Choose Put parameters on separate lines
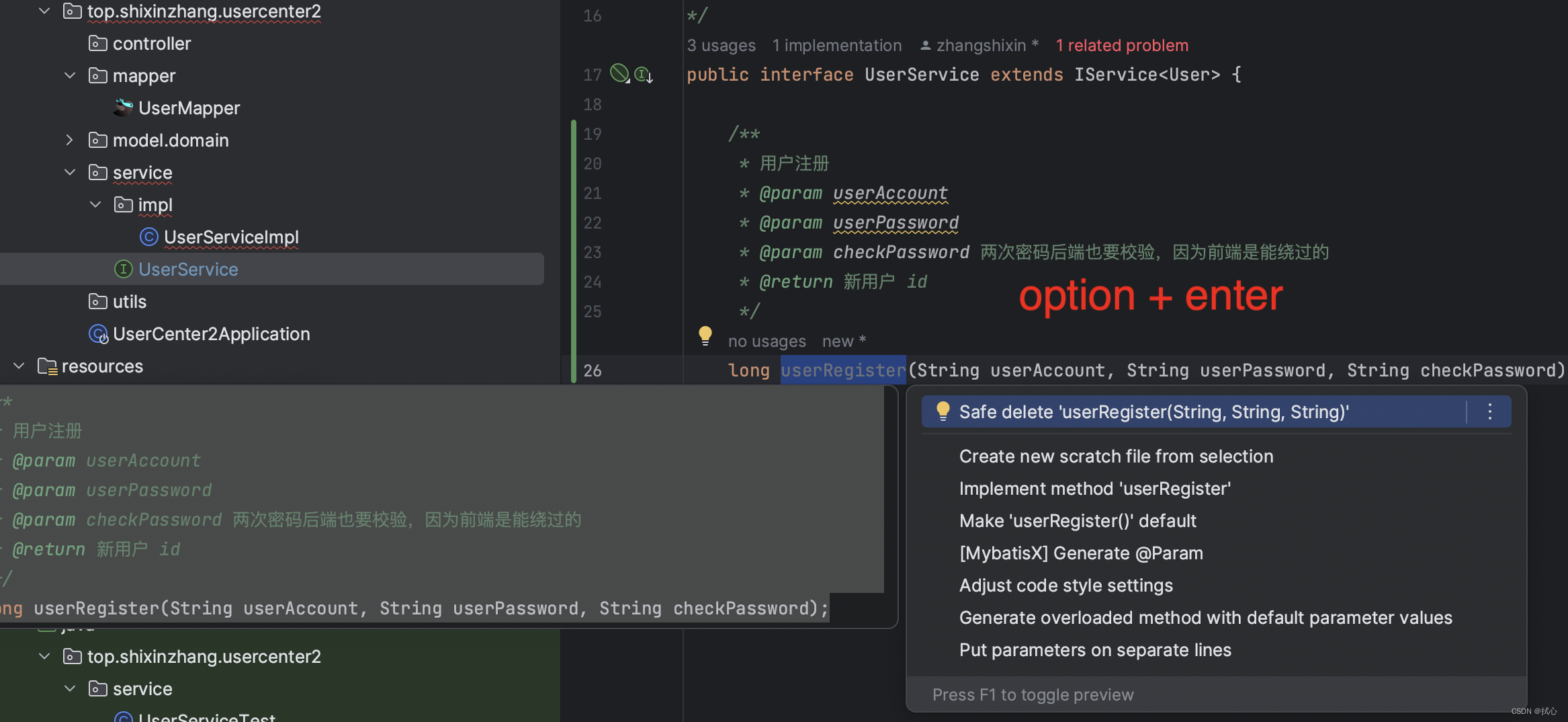Viewport: 1568px width, 722px height. [1095, 650]
